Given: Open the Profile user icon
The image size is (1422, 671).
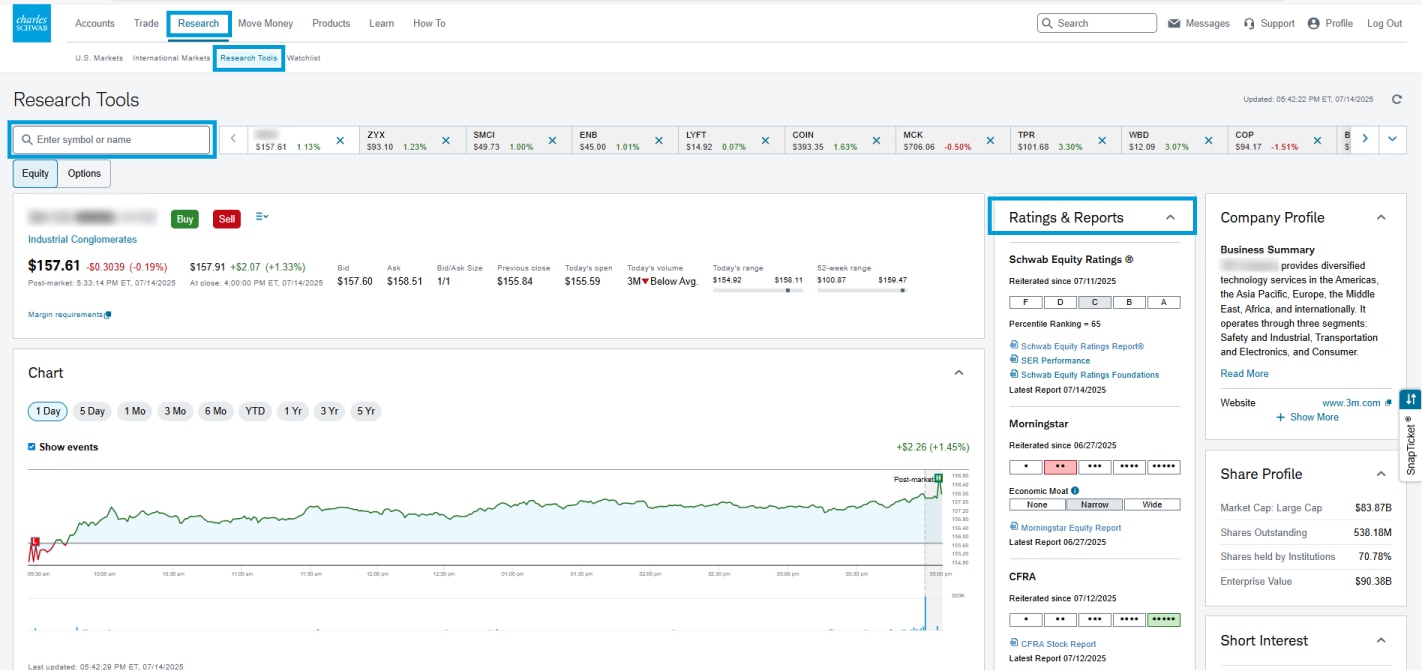Looking at the screenshot, I should (x=1314, y=24).
